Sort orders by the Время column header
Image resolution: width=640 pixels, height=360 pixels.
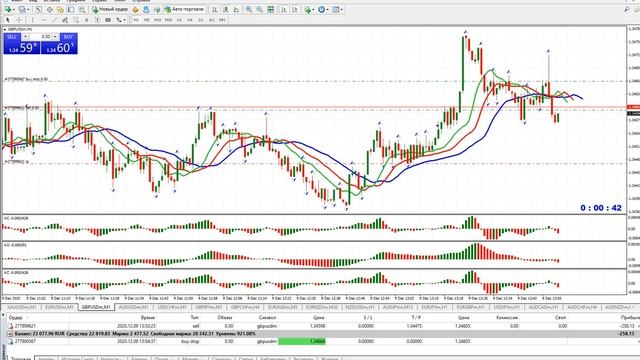point(148,317)
